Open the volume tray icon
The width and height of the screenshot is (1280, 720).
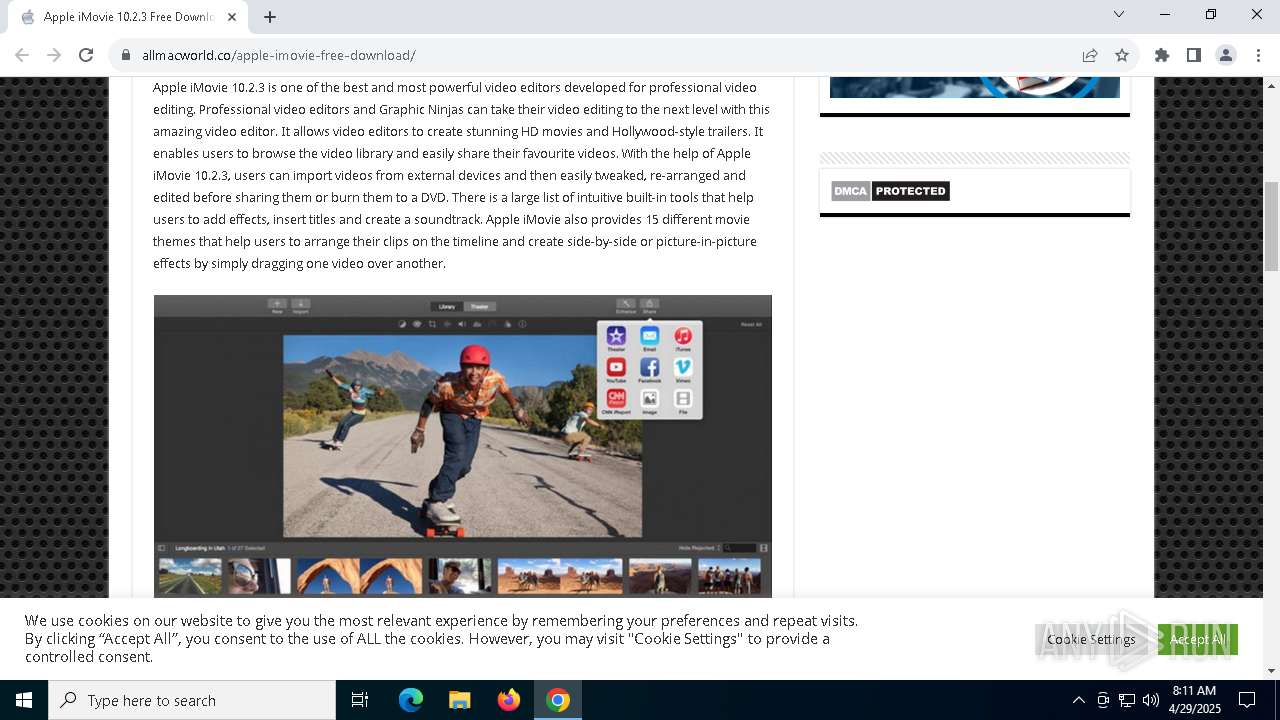click(1151, 700)
